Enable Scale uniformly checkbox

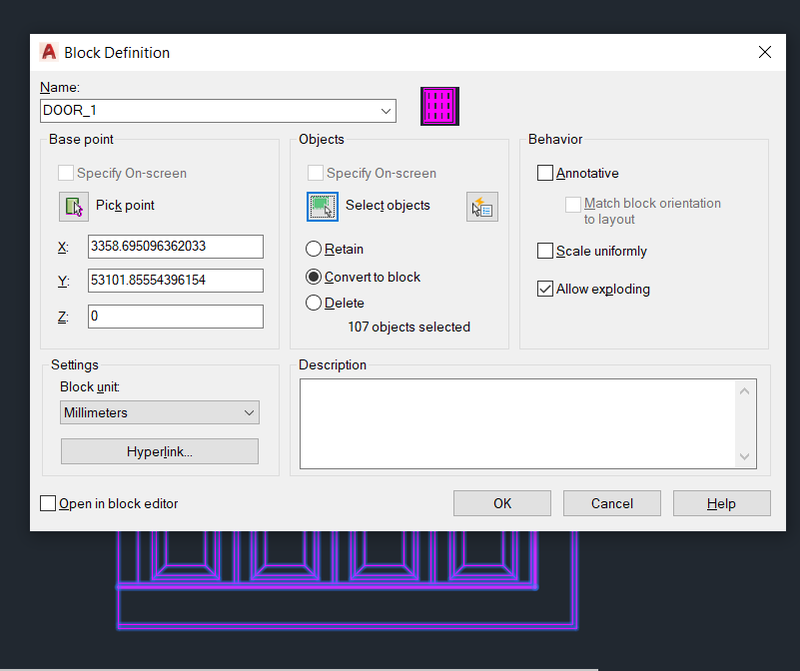pos(545,251)
